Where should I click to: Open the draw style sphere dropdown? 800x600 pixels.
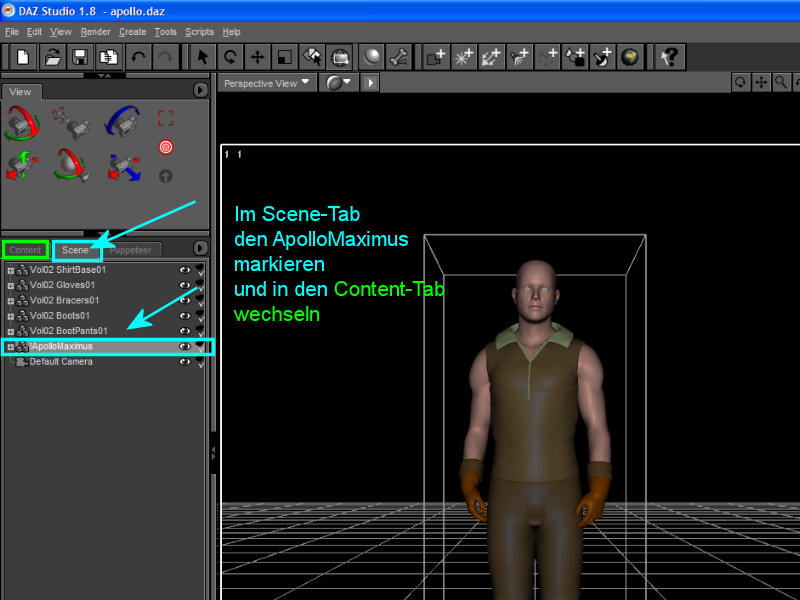coord(338,83)
